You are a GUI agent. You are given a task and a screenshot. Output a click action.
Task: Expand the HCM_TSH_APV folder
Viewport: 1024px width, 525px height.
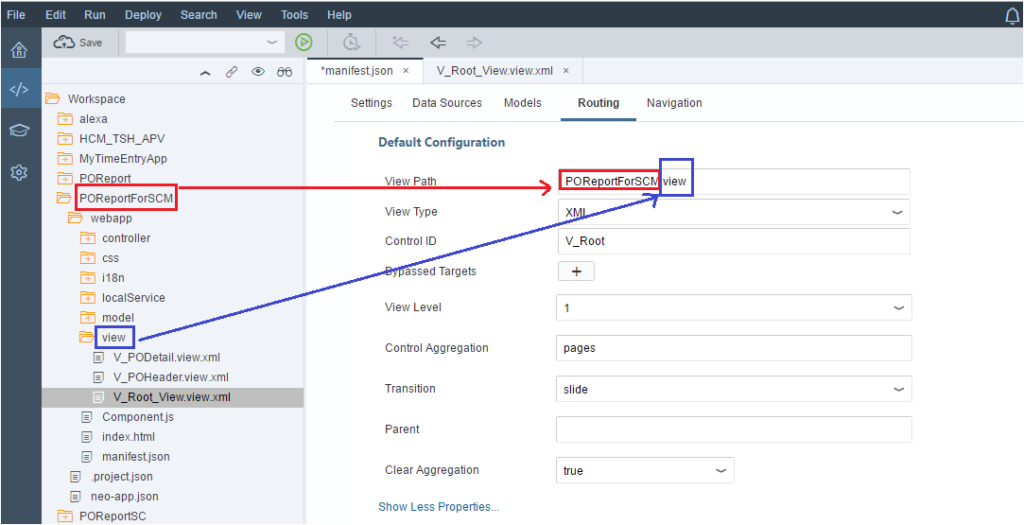[x=64, y=138]
